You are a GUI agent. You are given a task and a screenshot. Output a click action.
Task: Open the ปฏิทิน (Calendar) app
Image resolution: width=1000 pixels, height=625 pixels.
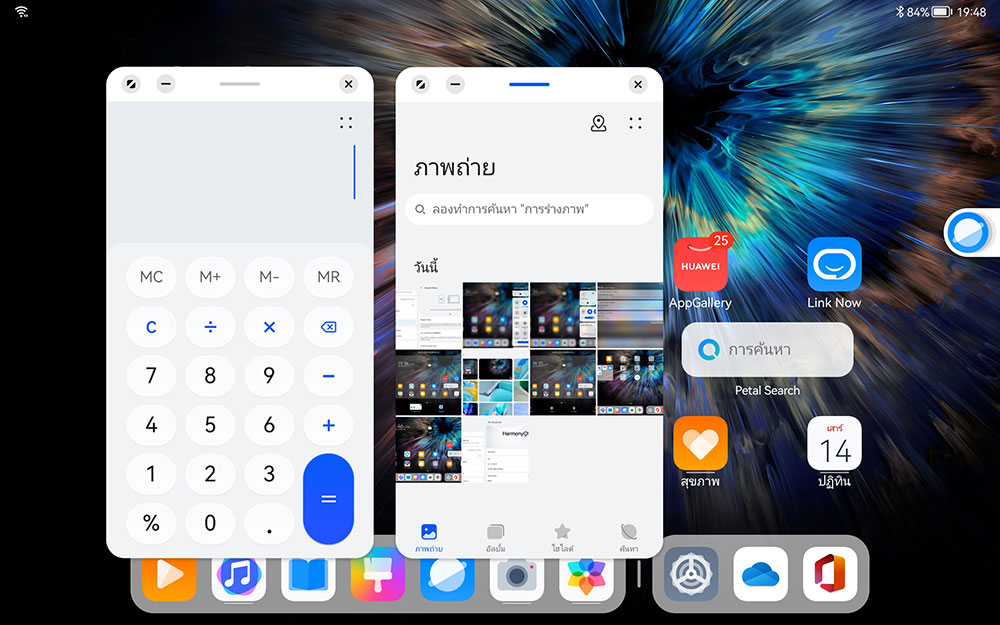(x=834, y=443)
